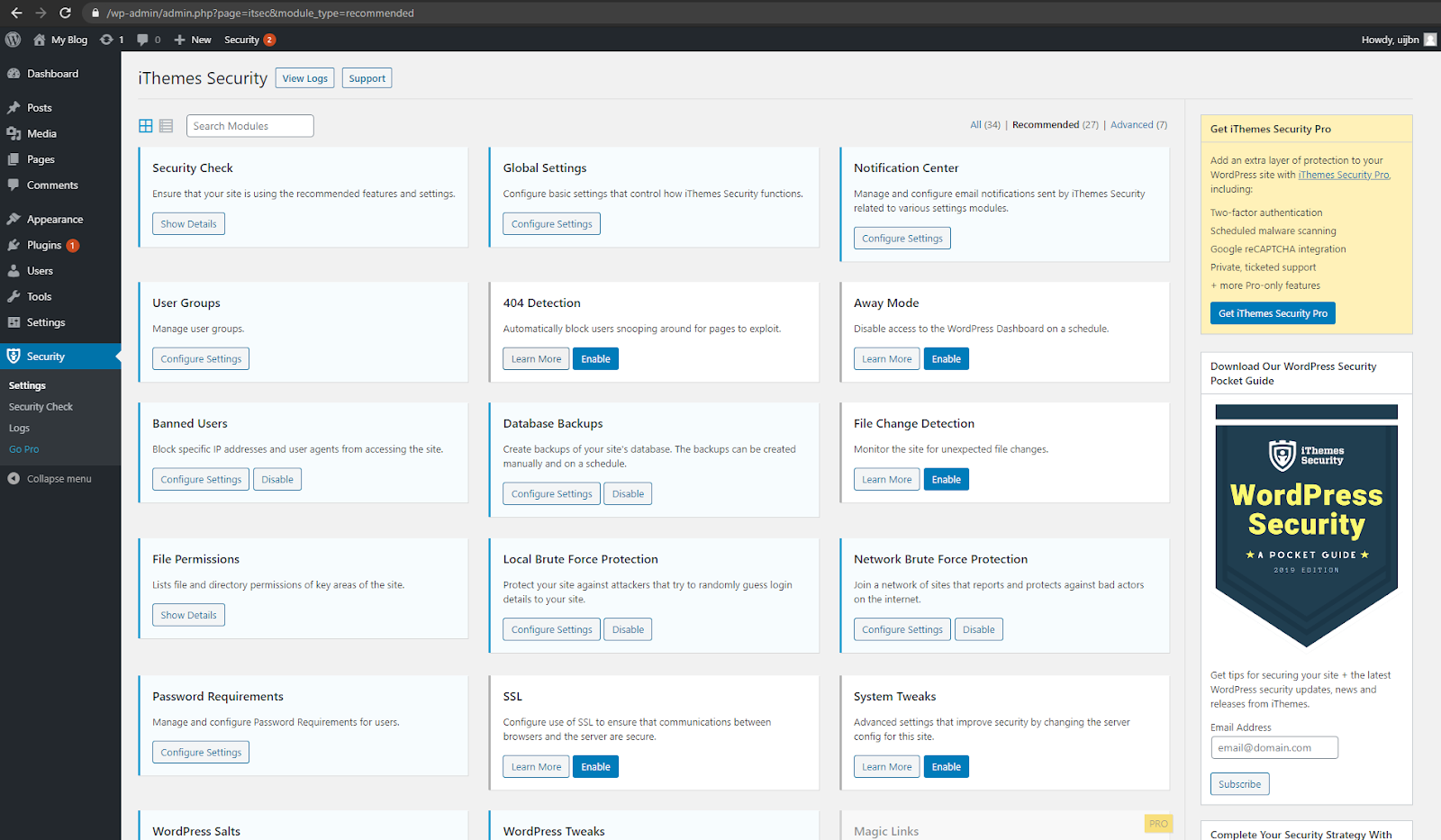The height and width of the screenshot is (840, 1441).
Task: Enable 404 Detection module
Action: (x=595, y=359)
